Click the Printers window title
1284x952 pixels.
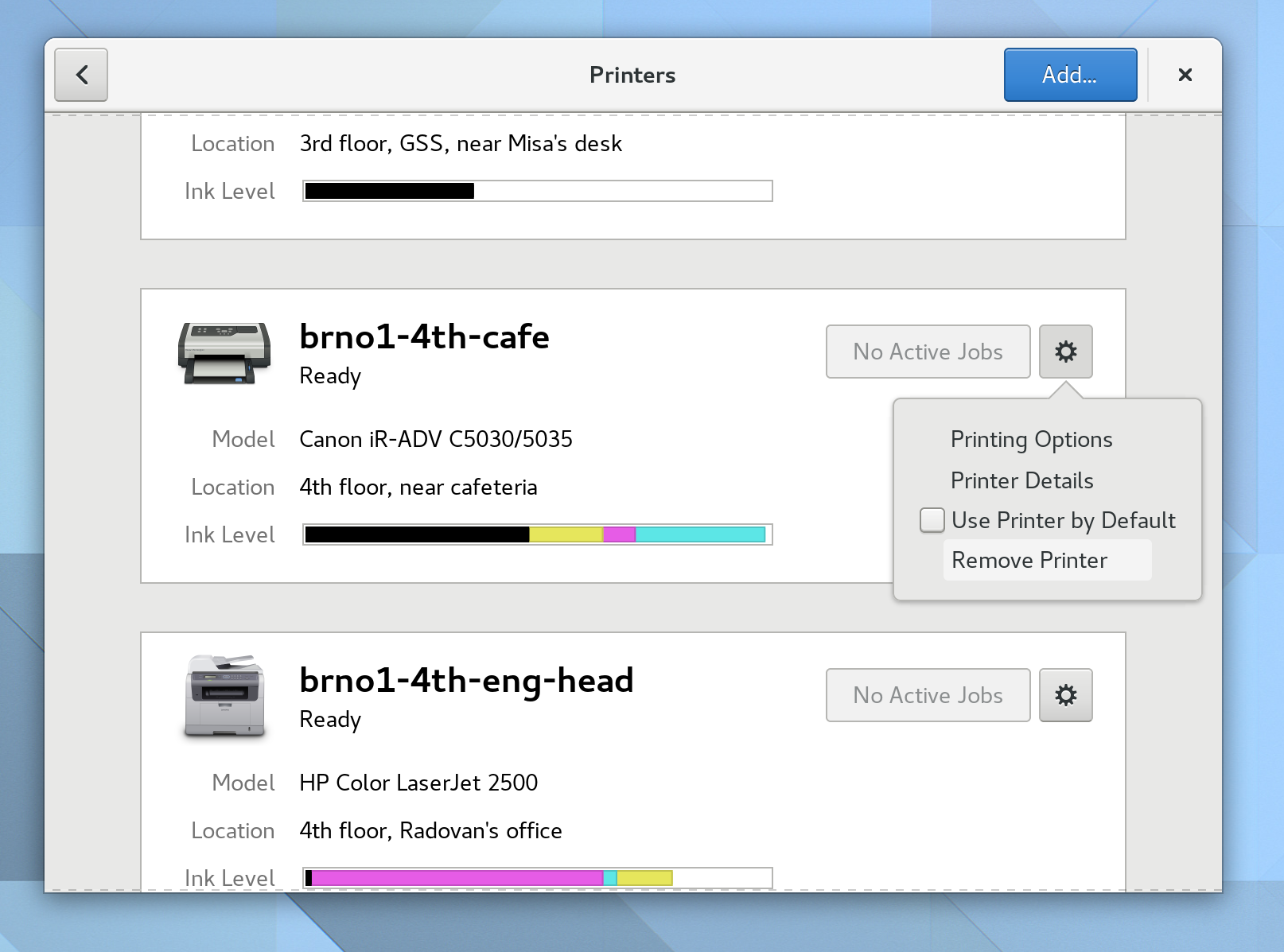632,75
